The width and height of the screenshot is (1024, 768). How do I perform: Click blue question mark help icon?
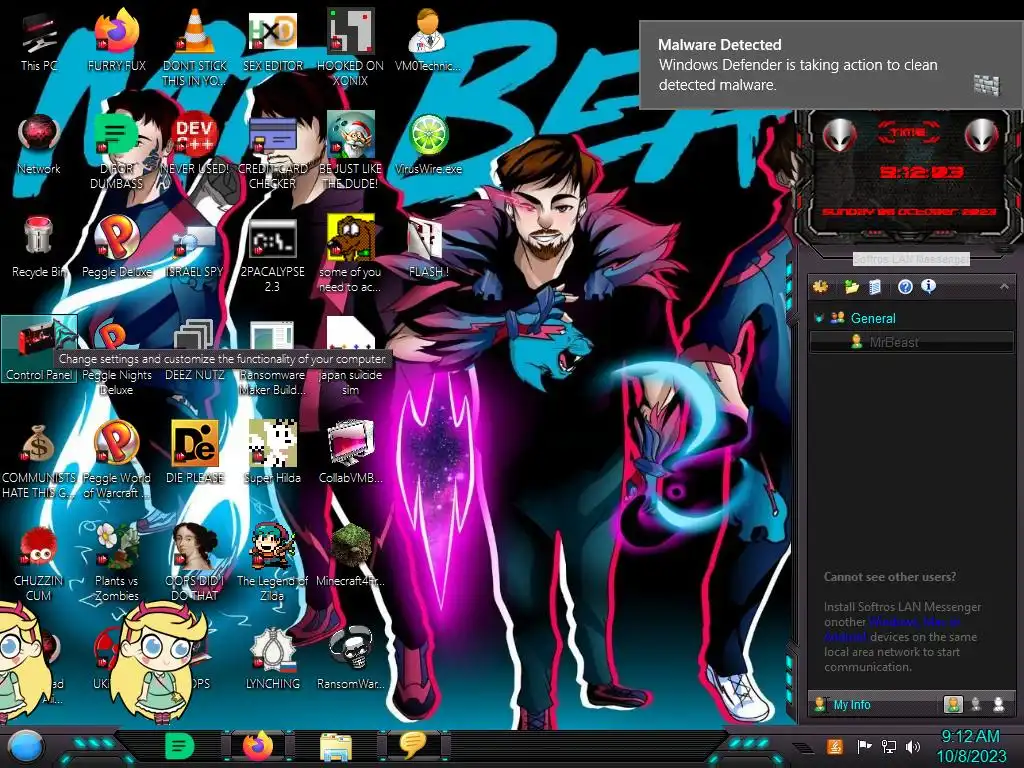(904, 287)
